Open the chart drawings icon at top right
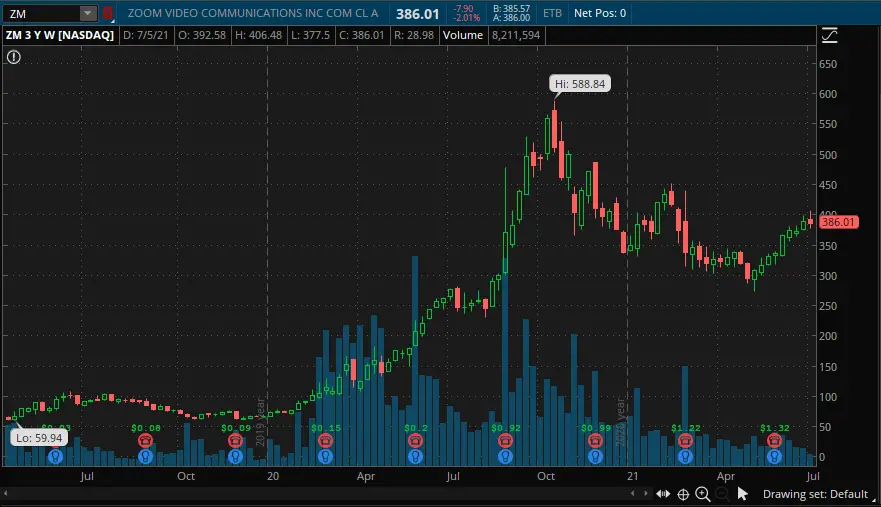This screenshot has width=881, height=507. [x=829, y=35]
